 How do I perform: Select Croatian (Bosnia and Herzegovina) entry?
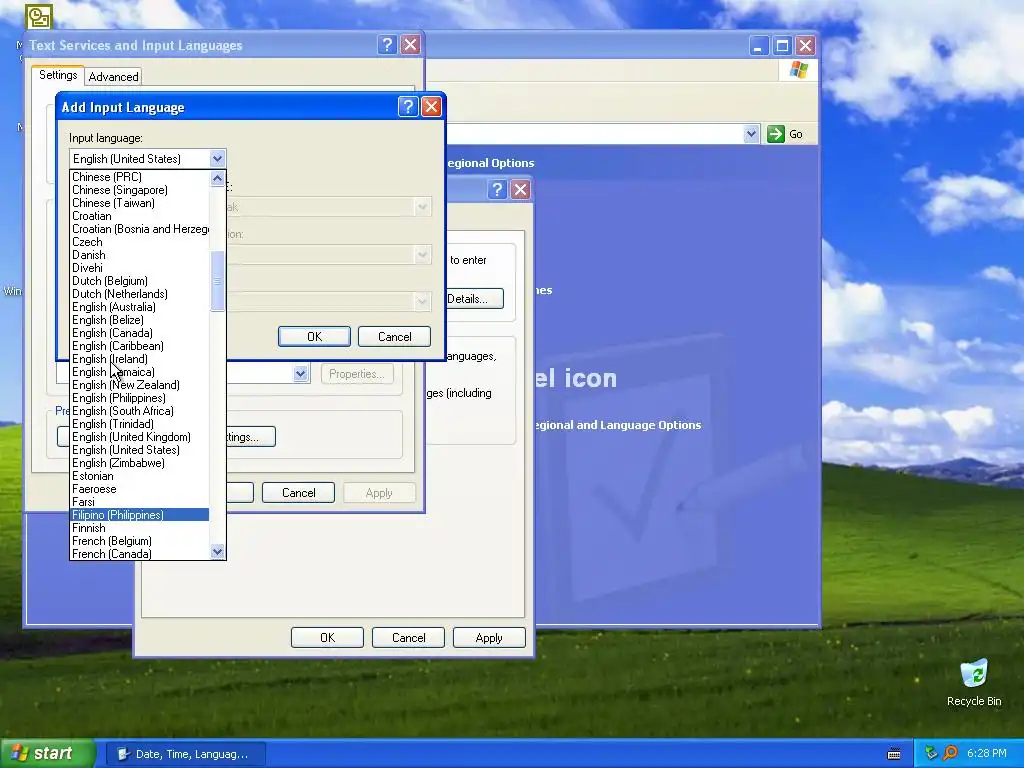(x=140, y=229)
